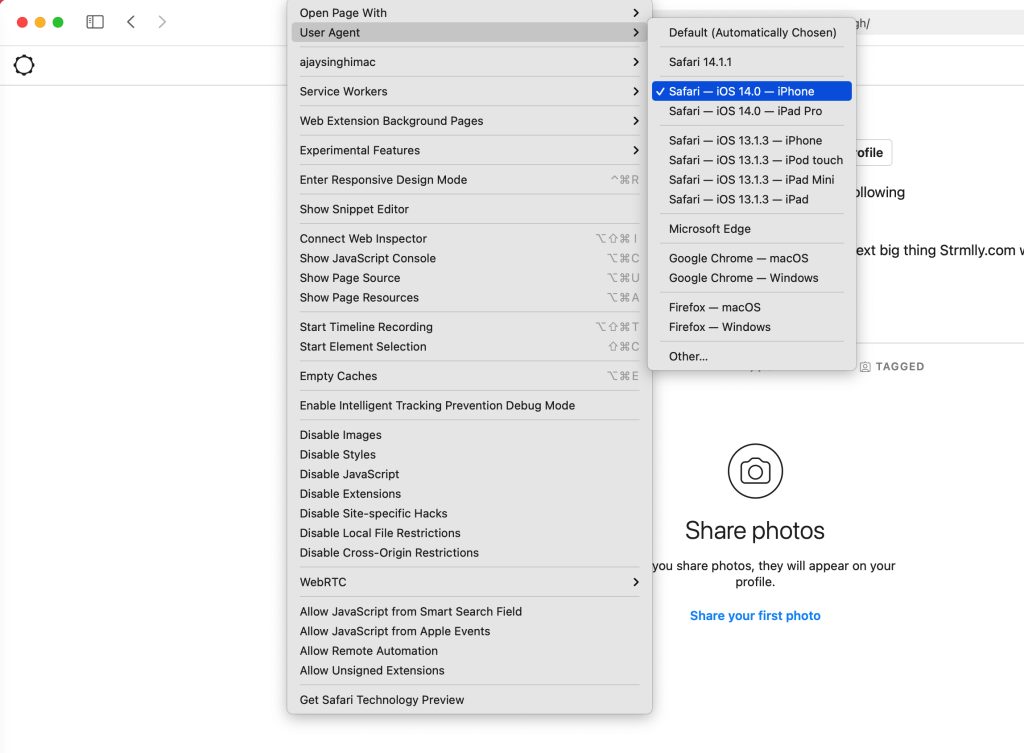Select Google Chrome Windows user agent
The width and height of the screenshot is (1024, 753).
[x=752, y=278]
